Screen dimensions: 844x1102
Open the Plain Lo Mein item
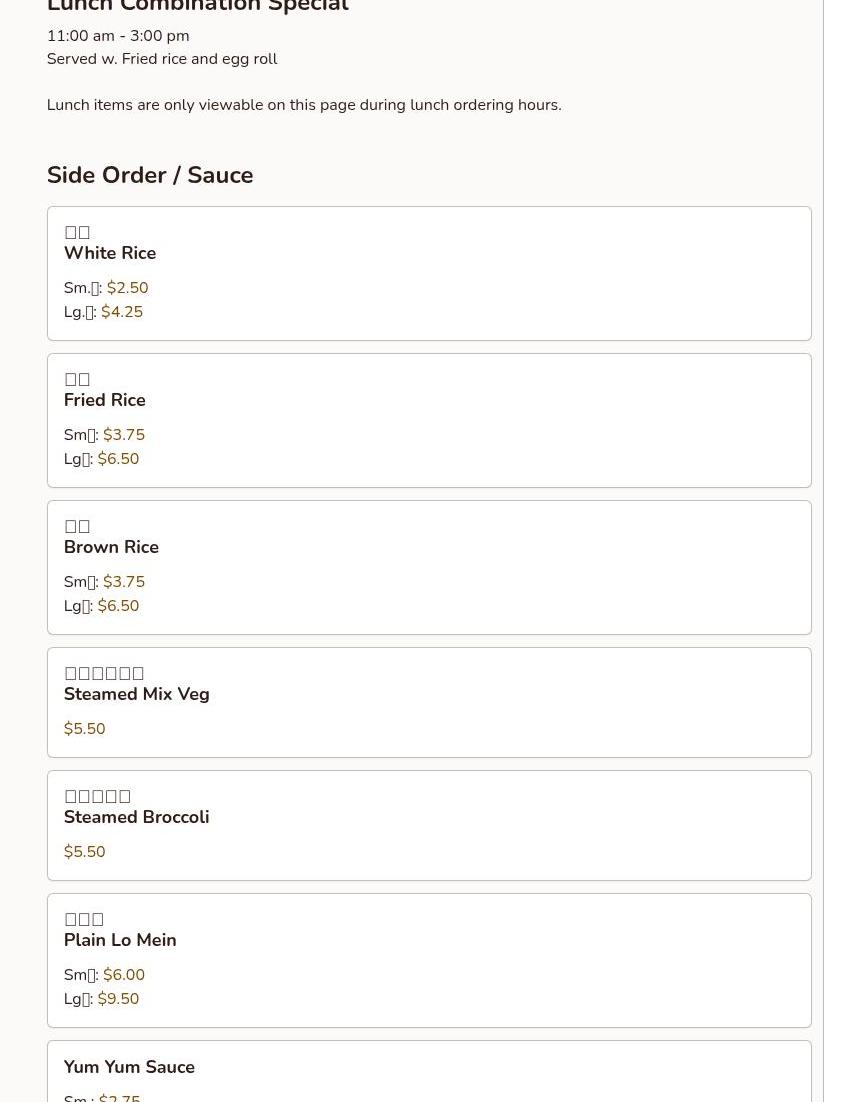[120, 940]
